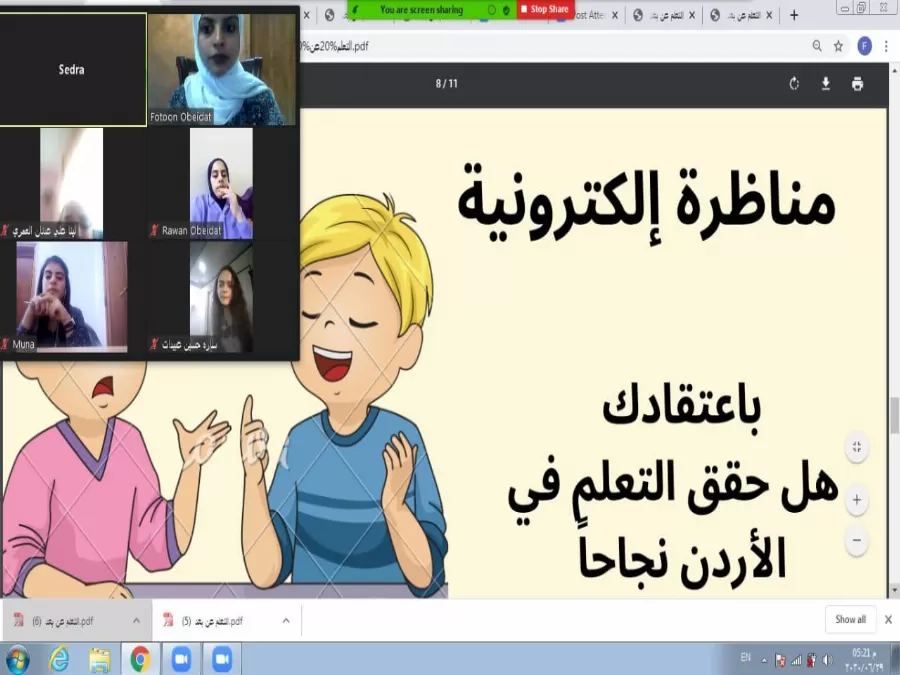Click Stop Share to end screen sharing
This screenshot has height=675, width=900.
[x=545, y=8]
